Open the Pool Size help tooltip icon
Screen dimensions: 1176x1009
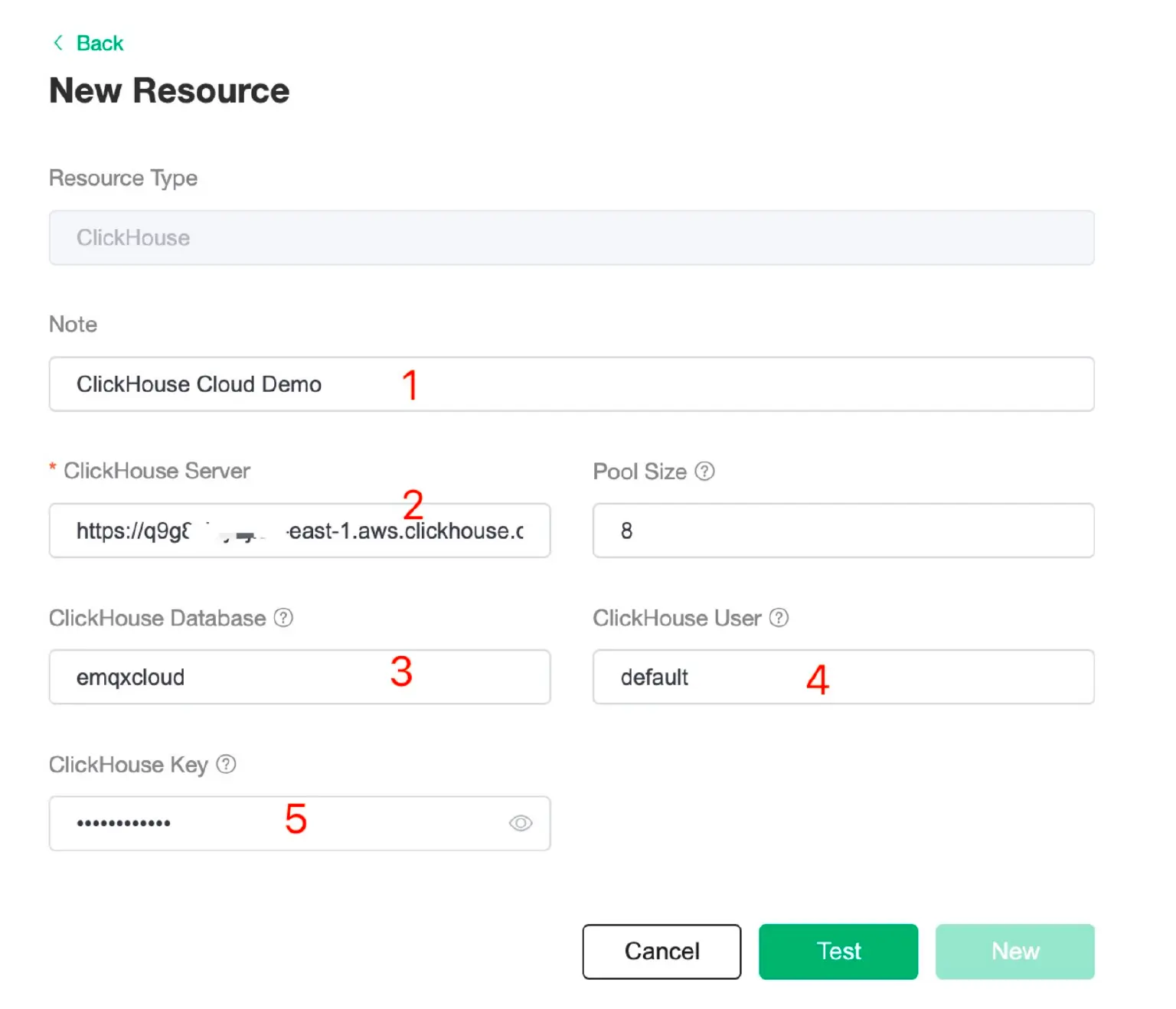pyautogui.click(x=704, y=472)
